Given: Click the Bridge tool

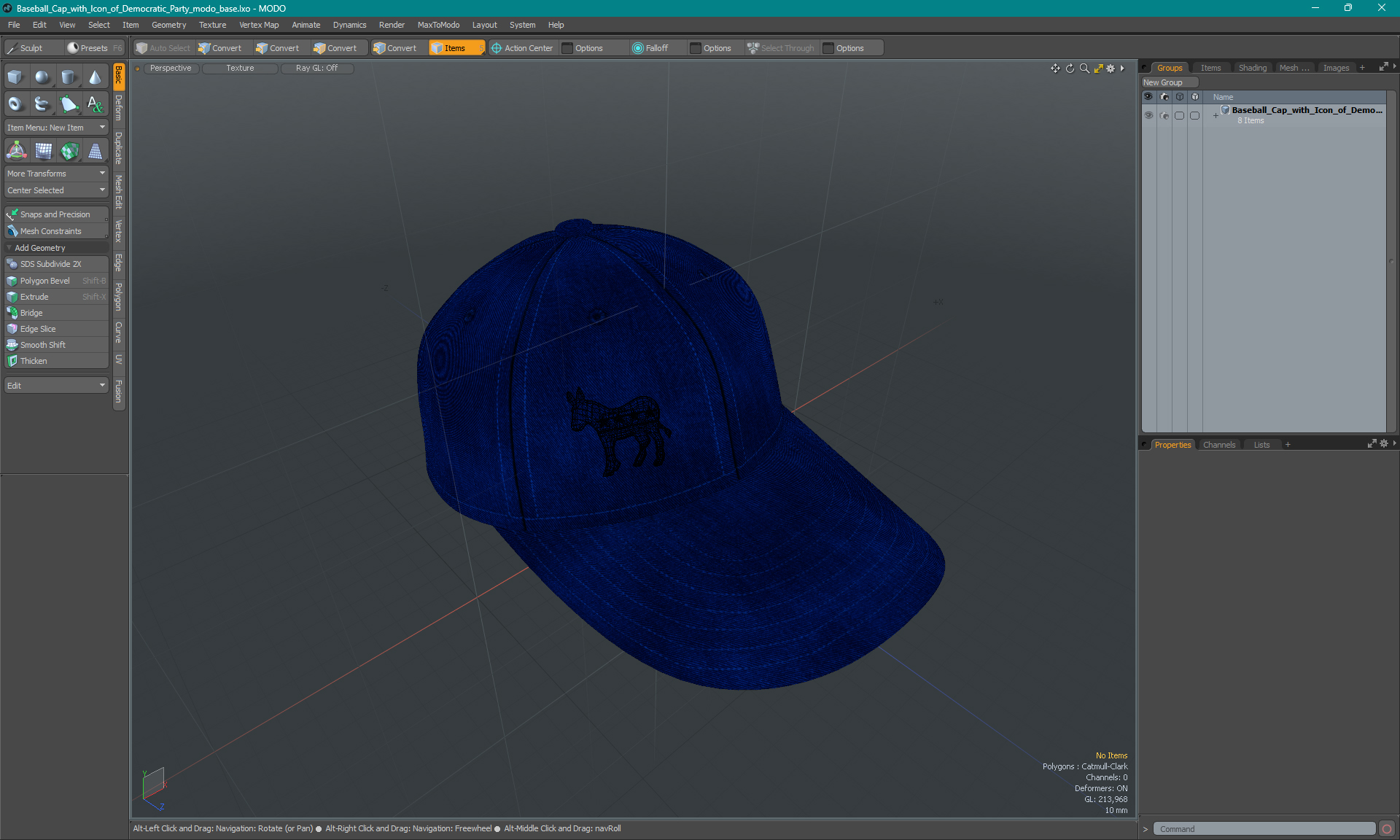Looking at the screenshot, I should tap(56, 313).
